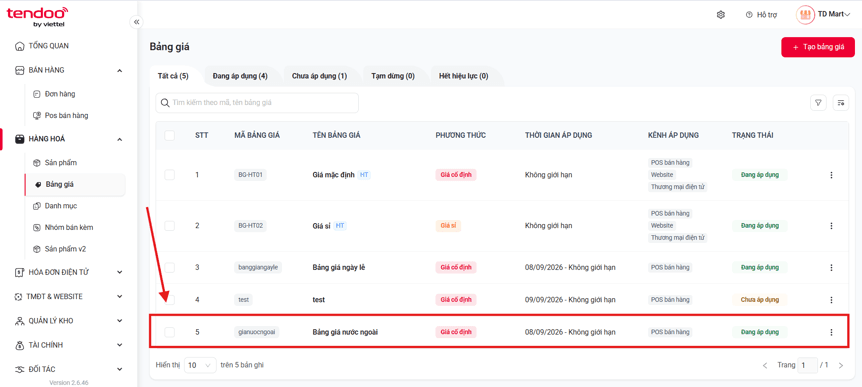Viewport: 862px width, 387px height.
Task: Go to the previous page arrow
Action: (765, 366)
